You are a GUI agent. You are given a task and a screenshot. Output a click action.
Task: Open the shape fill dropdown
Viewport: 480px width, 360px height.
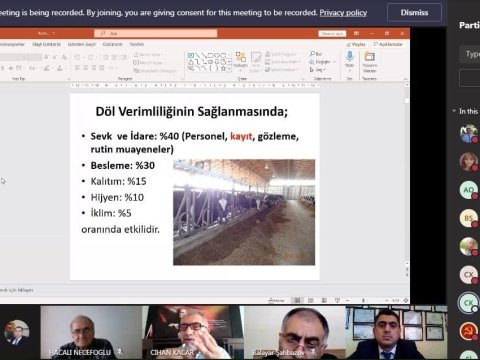pyautogui.click(x=282, y=54)
